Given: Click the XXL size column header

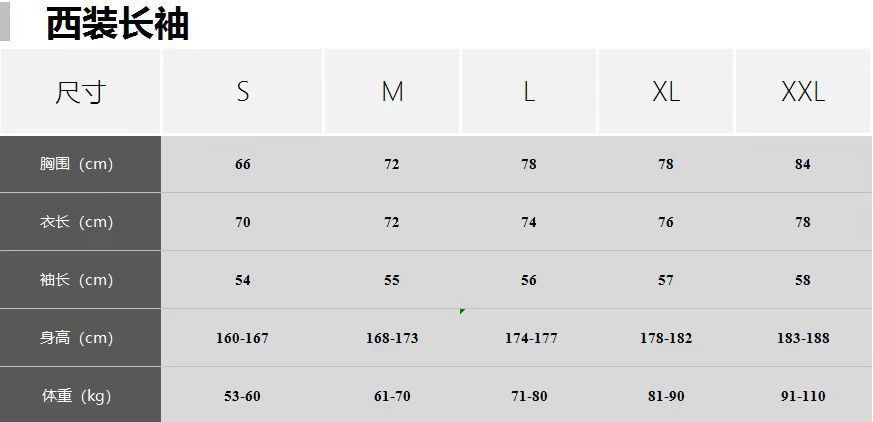Looking at the screenshot, I should click(x=803, y=92).
